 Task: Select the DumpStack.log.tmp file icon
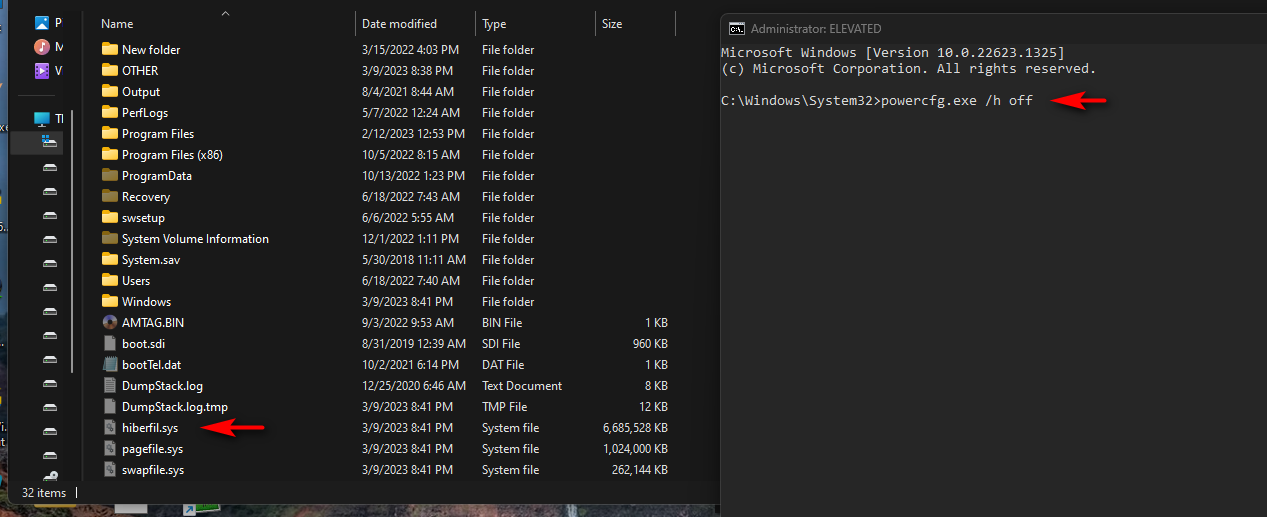pos(110,406)
